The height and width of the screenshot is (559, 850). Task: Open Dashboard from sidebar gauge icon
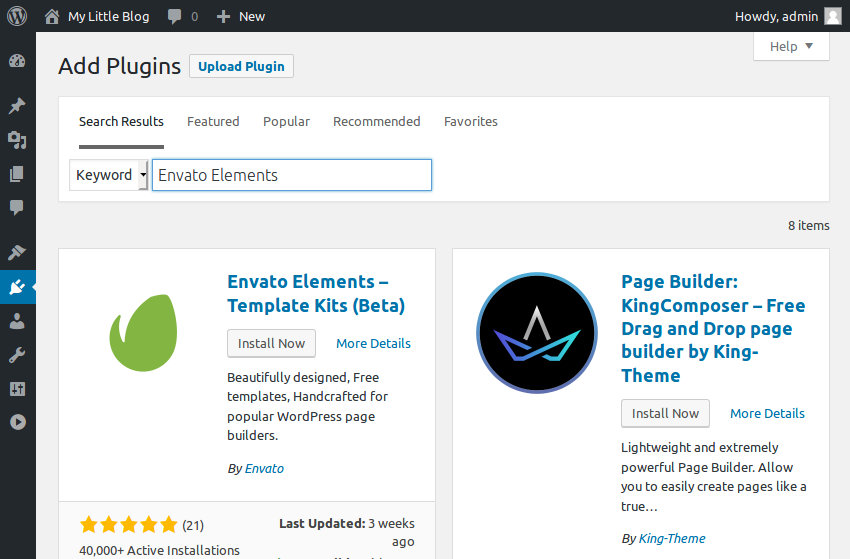pos(17,61)
